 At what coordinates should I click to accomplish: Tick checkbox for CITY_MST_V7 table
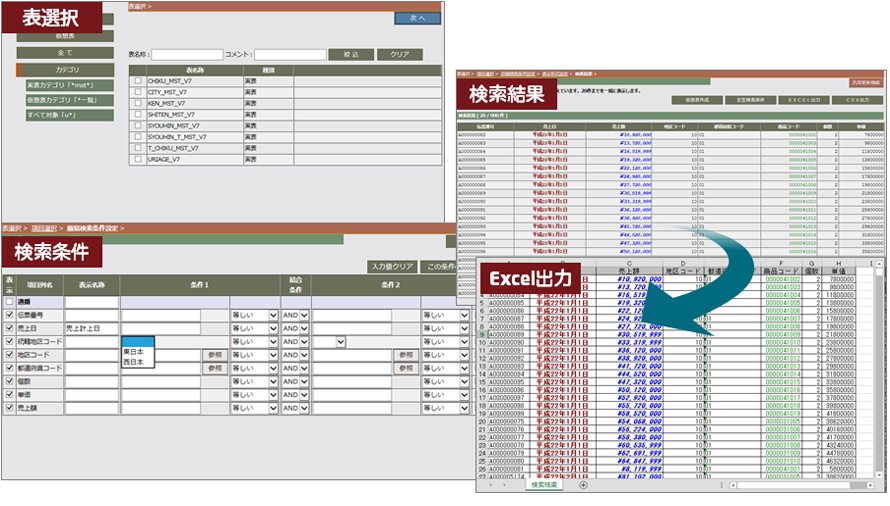138,92
